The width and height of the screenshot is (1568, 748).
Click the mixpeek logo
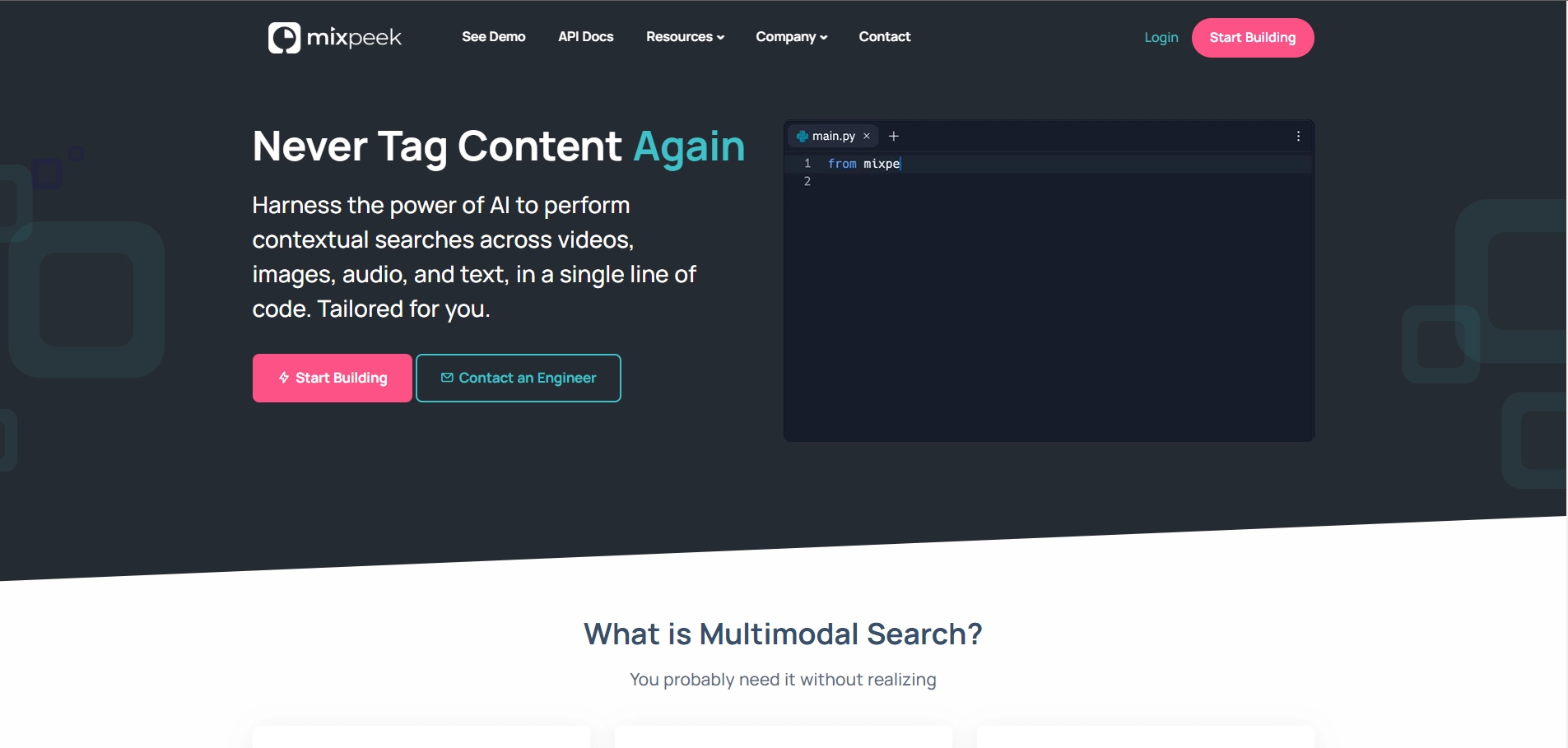click(x=335, y=38)
